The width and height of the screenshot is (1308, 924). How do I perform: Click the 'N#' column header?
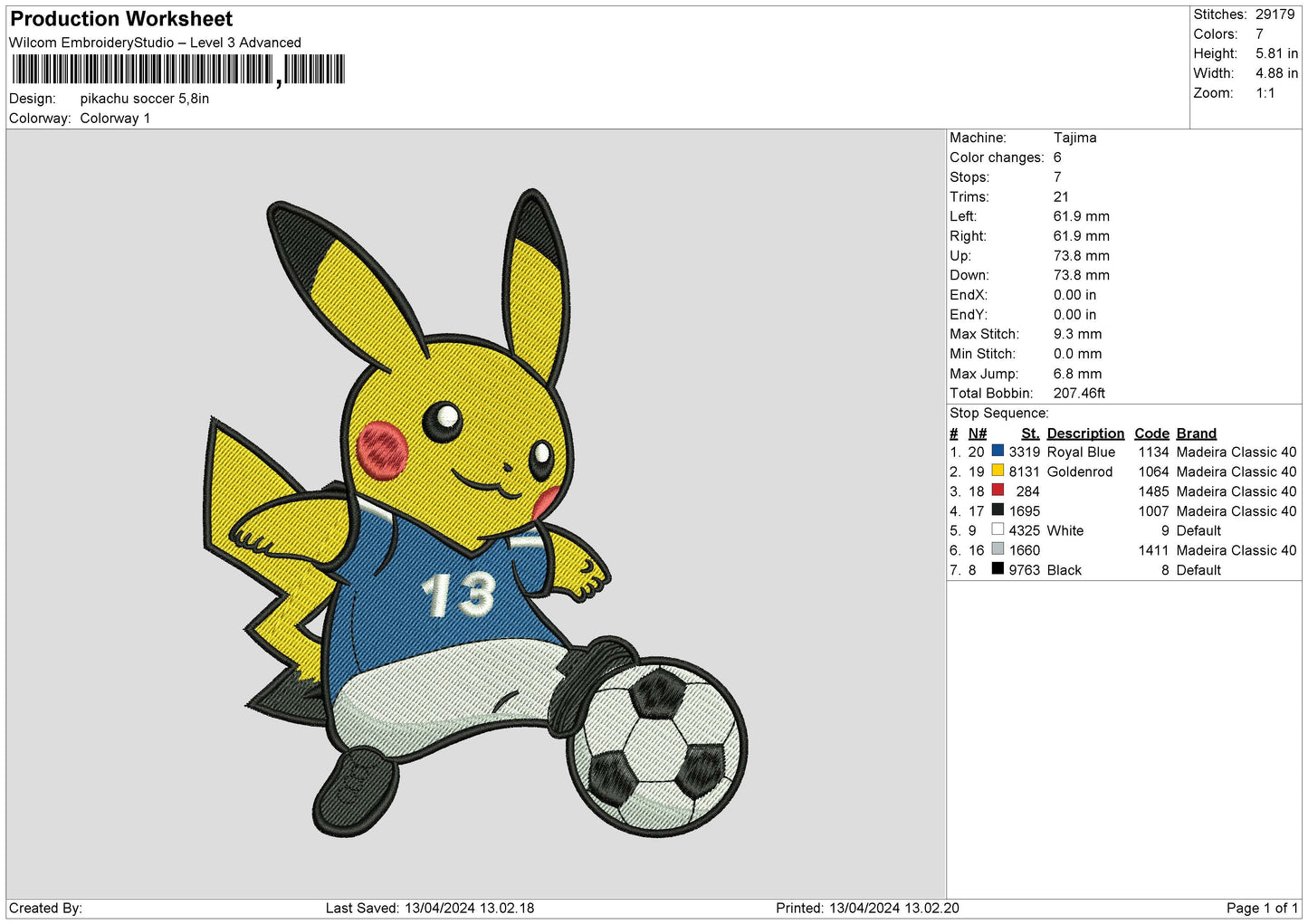coord(978,433)
